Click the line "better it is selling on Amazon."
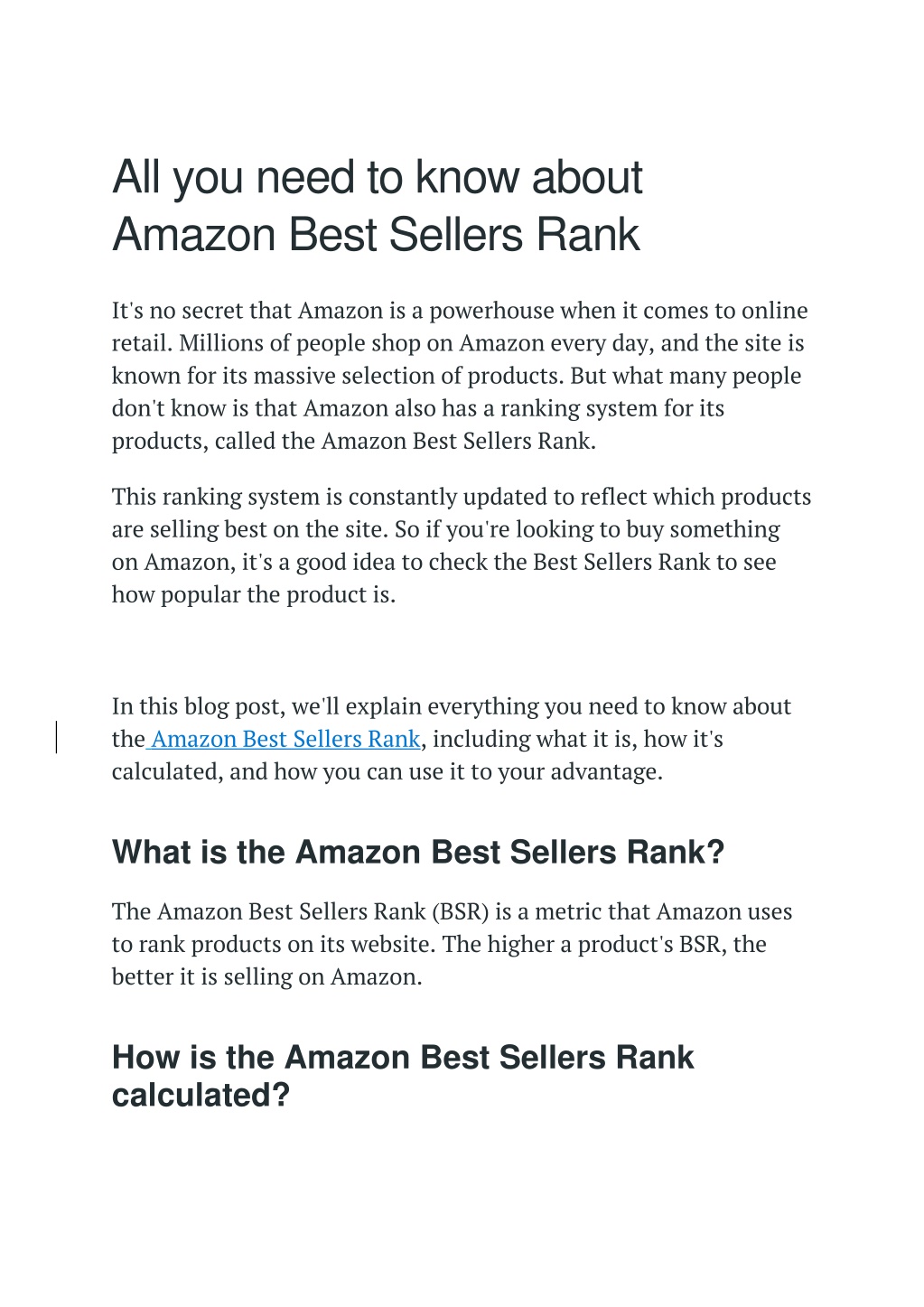The image size is (924, 1307). point(267,976)
